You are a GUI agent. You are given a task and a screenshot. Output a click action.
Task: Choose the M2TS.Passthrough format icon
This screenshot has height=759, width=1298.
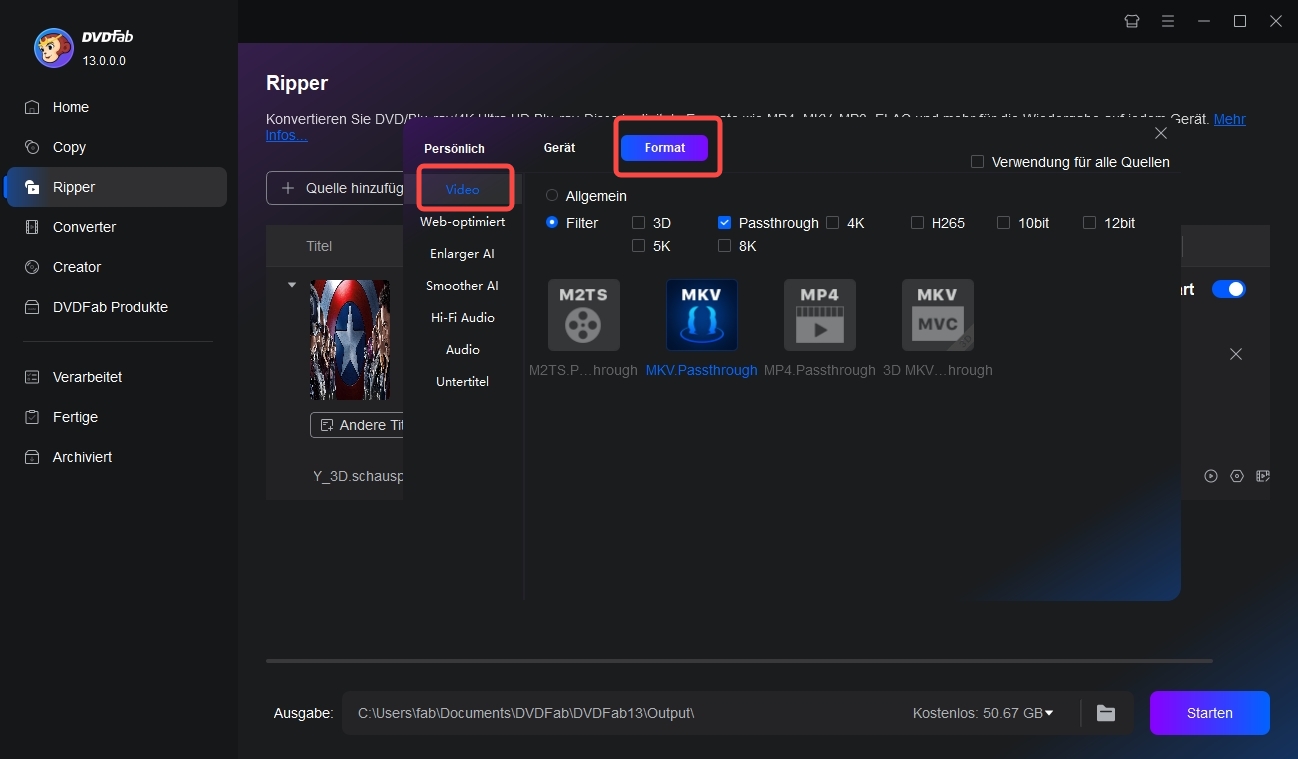(583, 315)
